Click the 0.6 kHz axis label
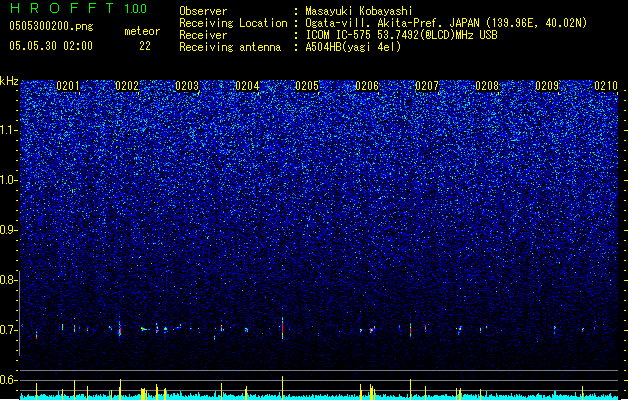Image resolution: width=629 pixels, height=400 pixels. [x=8, y=380]
